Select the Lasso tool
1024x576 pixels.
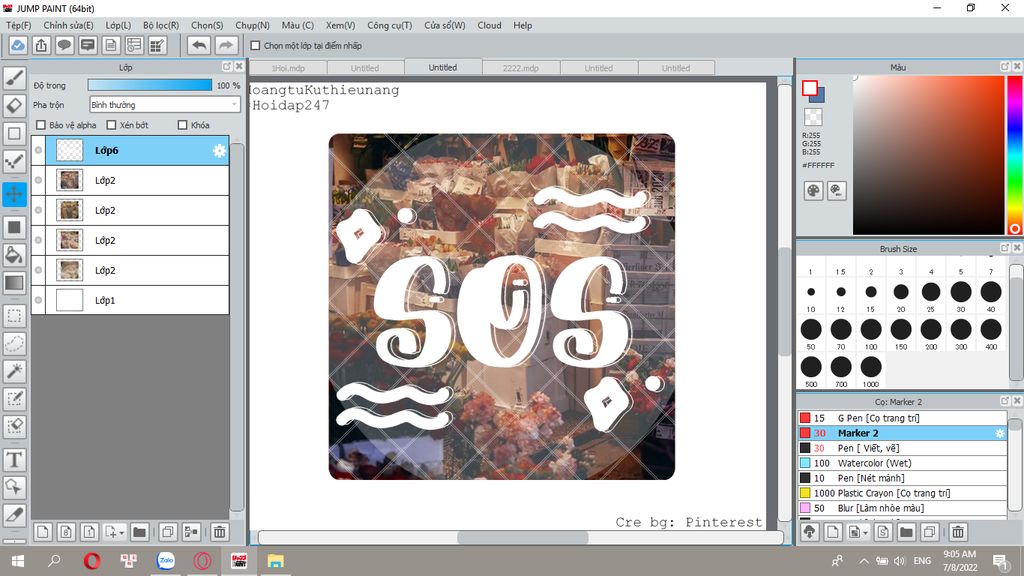click(14, 344)
